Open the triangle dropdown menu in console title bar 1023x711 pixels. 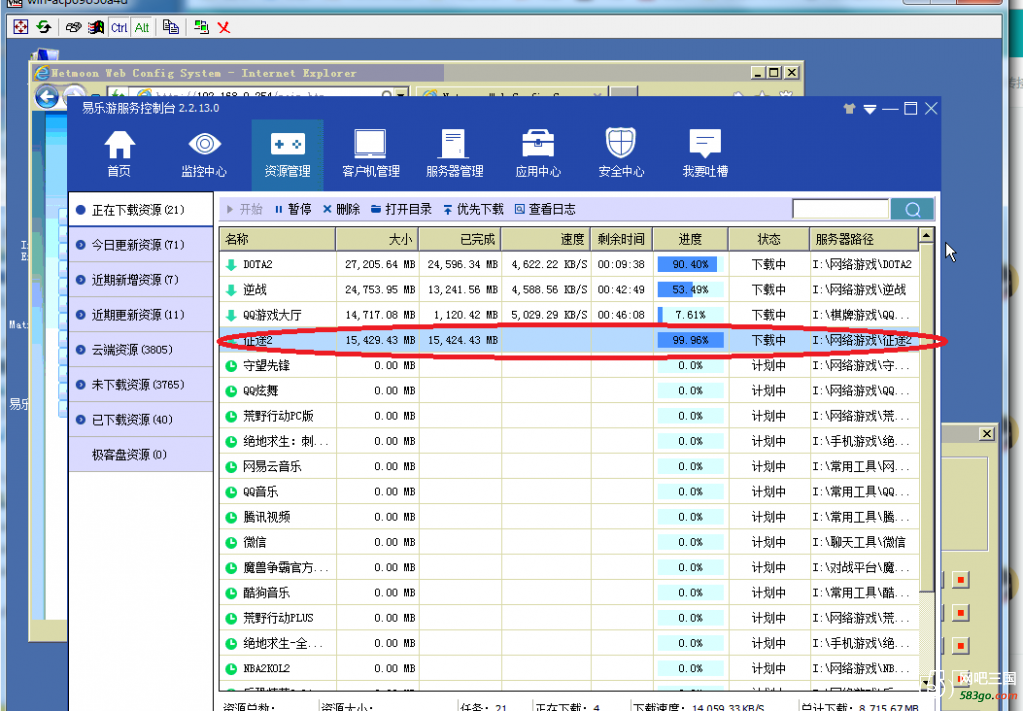[x=870, y=110]
